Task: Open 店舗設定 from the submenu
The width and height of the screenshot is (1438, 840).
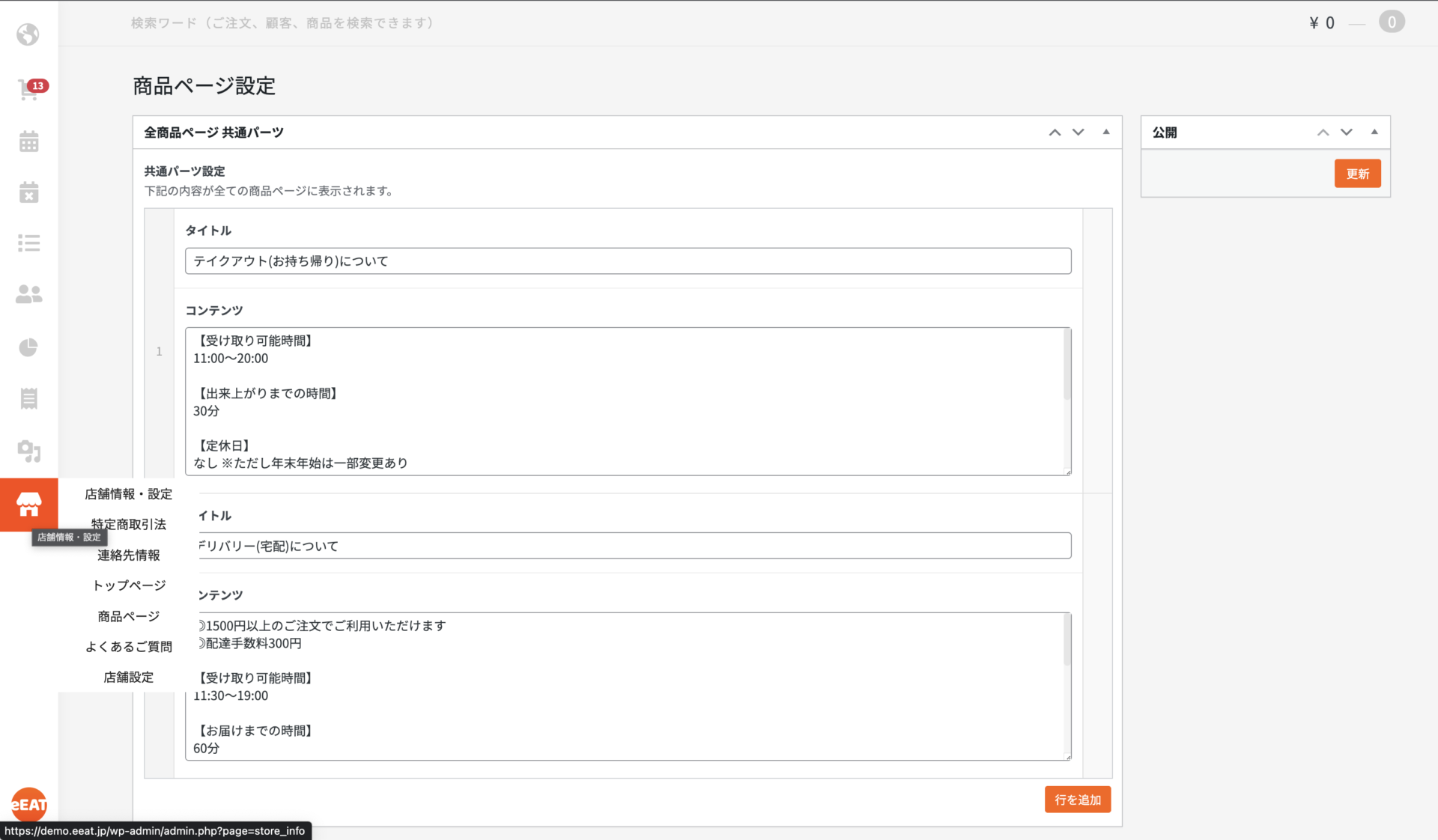Action: coord(129,678)
